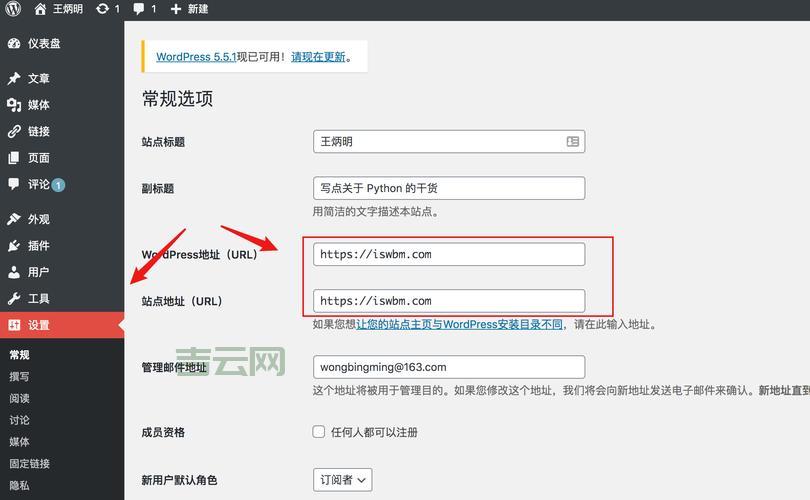
Task: Open the 媒体 settings submenu item
Action: 20,442
